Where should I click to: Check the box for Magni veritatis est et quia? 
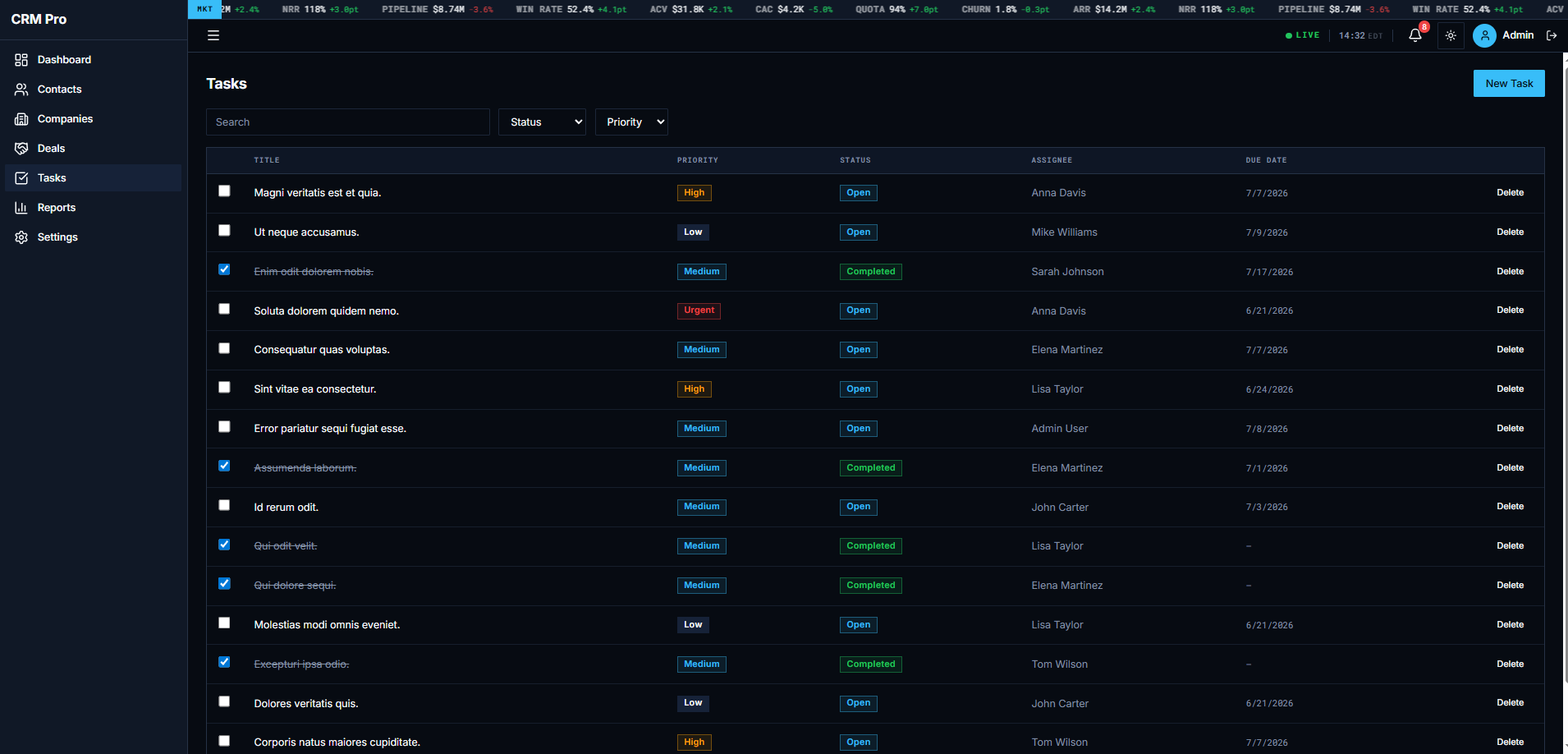[224, 191]
